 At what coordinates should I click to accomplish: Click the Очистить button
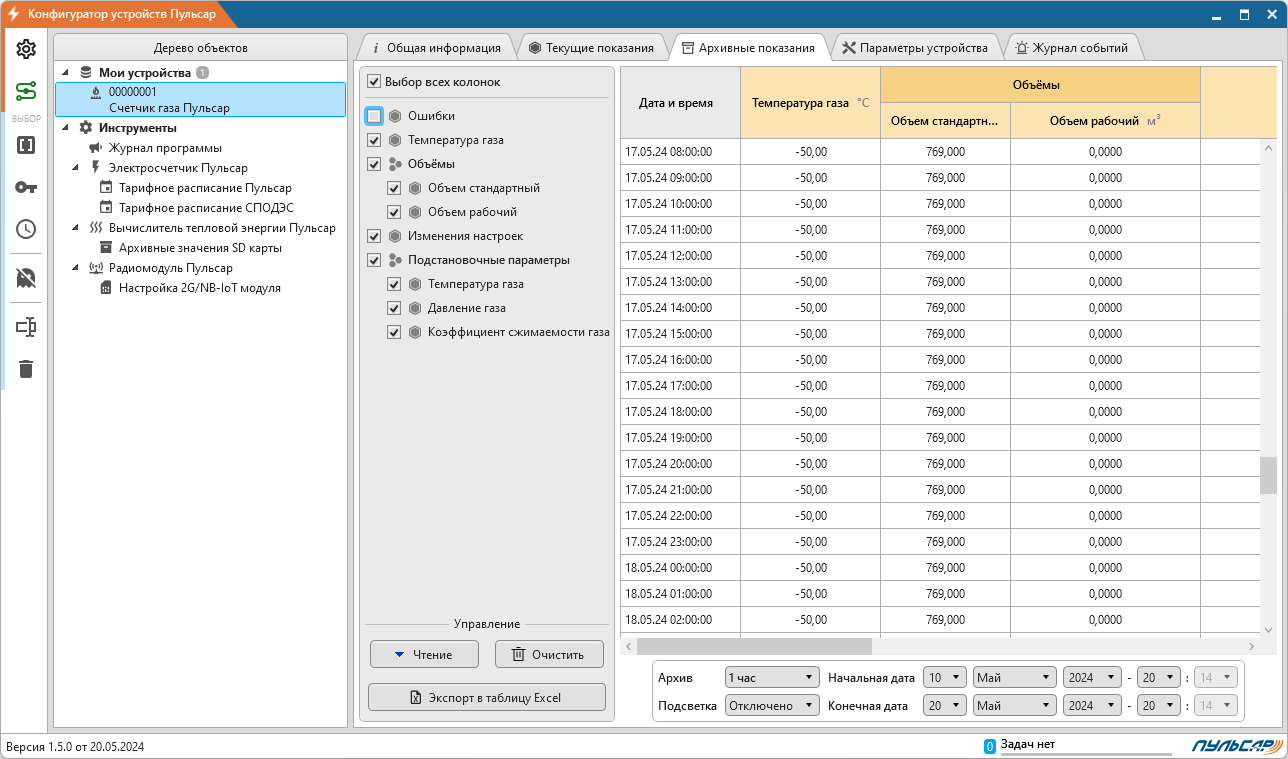click(549, 655)
